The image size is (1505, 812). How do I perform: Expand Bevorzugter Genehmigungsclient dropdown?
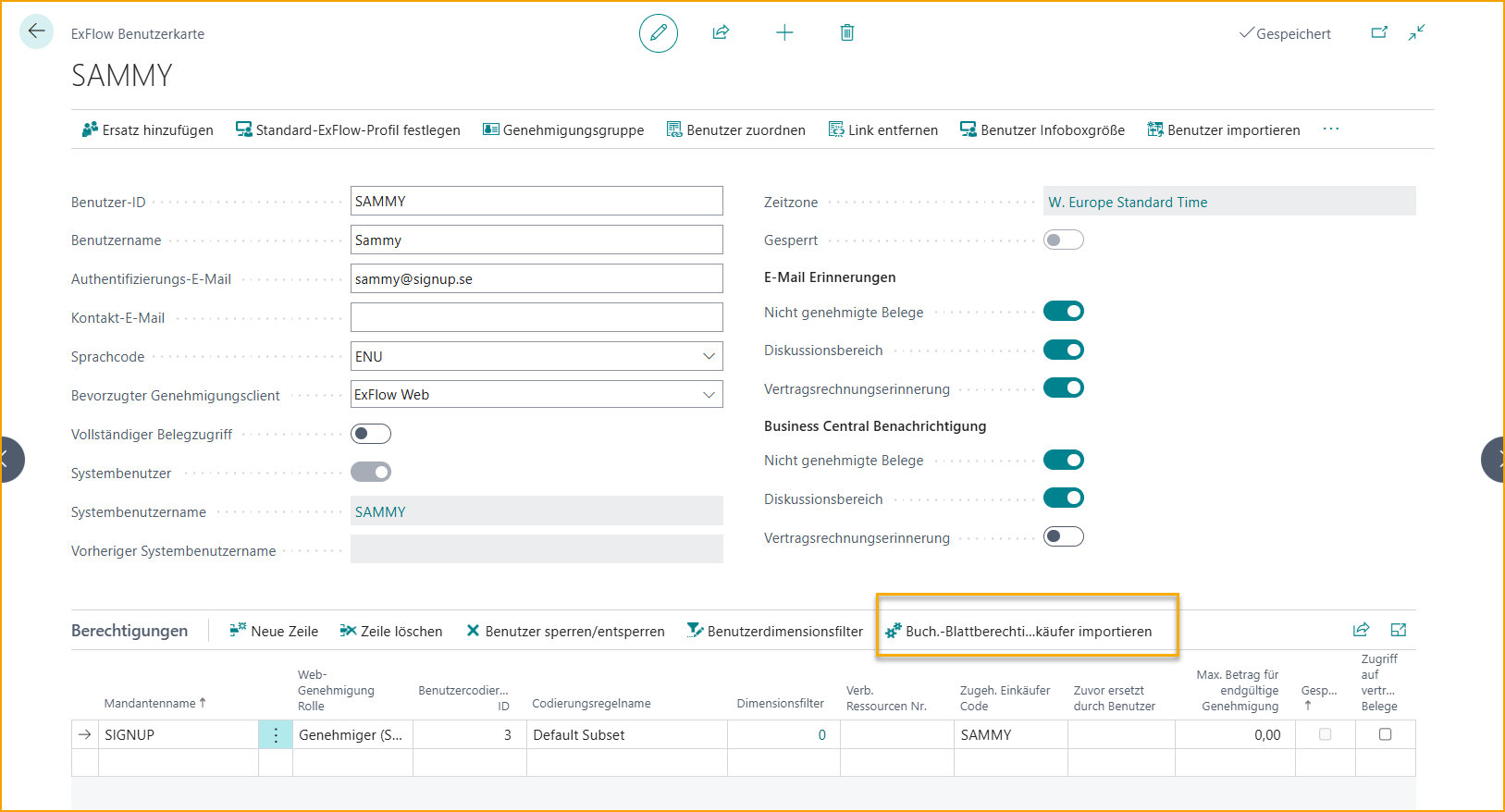[709, 395]
